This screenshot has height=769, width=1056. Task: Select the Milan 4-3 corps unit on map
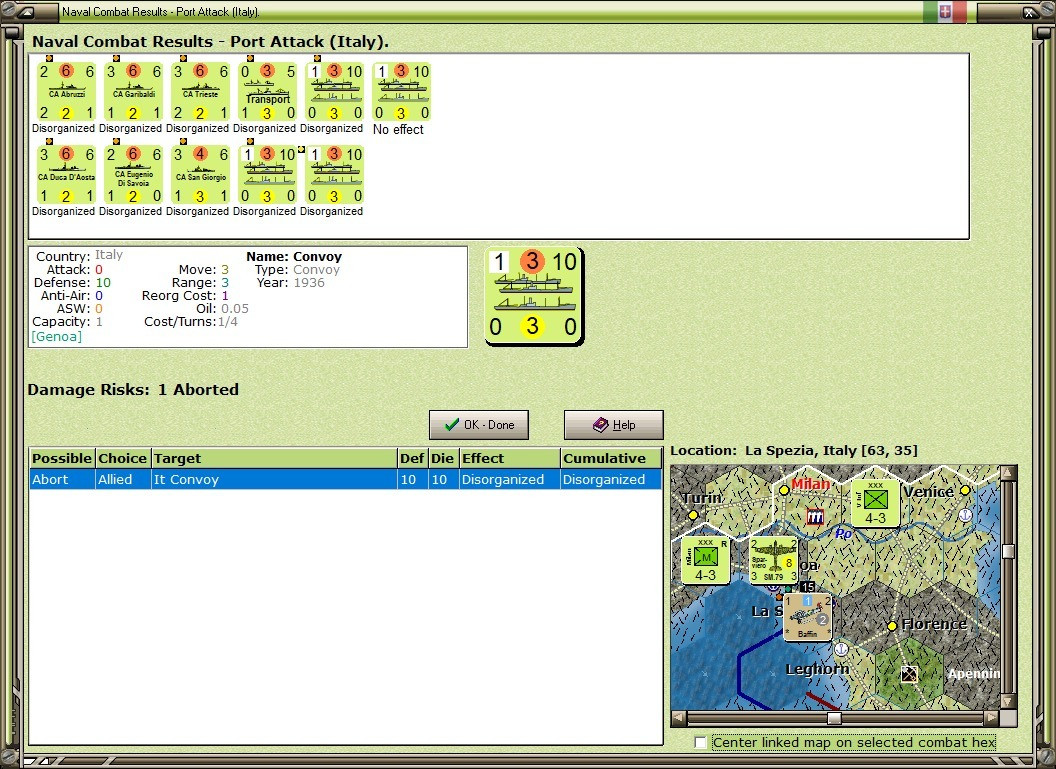point(705,560)
